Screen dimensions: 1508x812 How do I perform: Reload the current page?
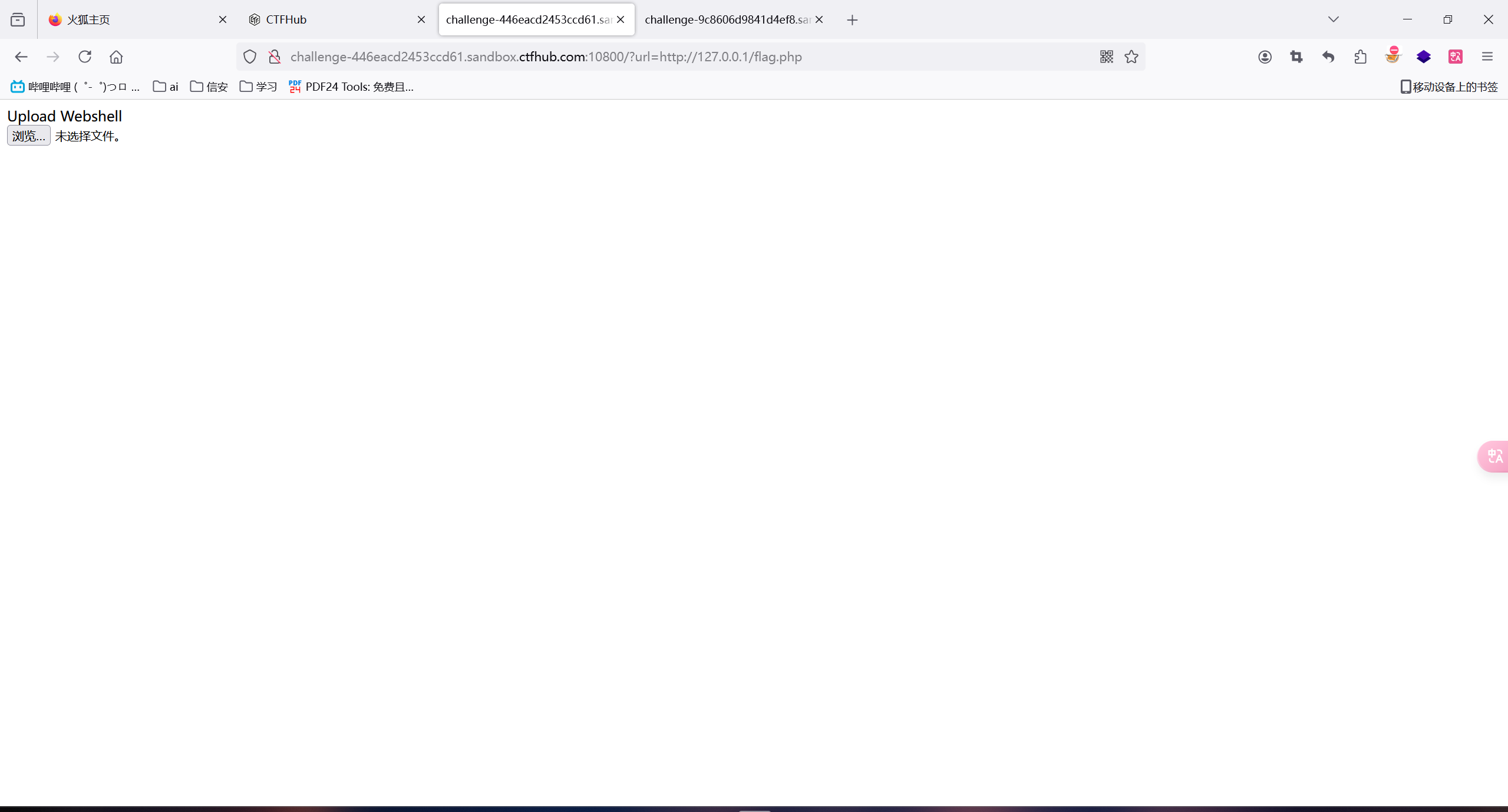(x=85, y=57)
